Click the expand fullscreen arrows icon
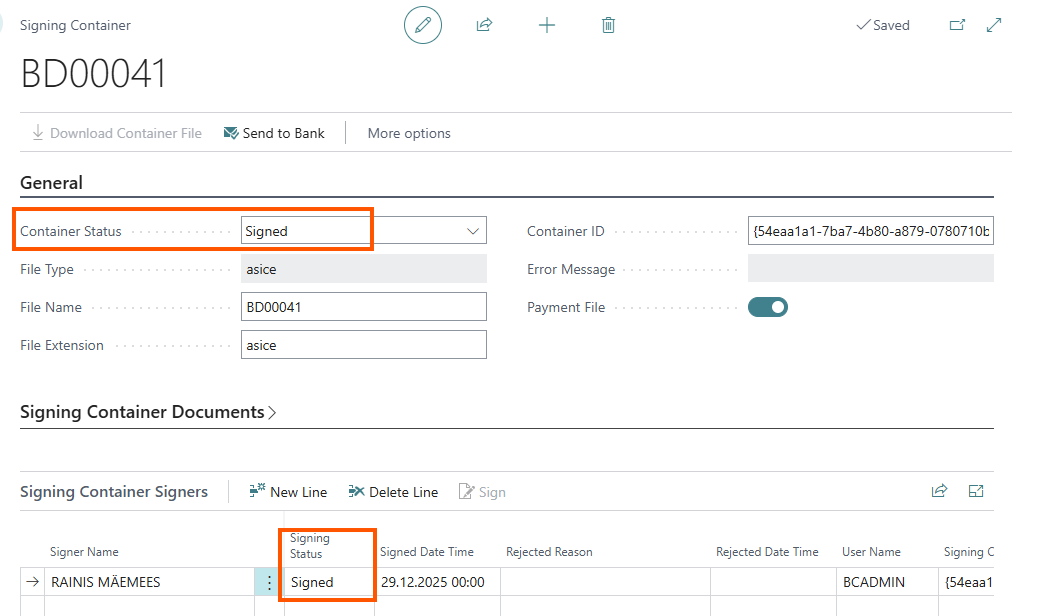 [x=994, y=25]
